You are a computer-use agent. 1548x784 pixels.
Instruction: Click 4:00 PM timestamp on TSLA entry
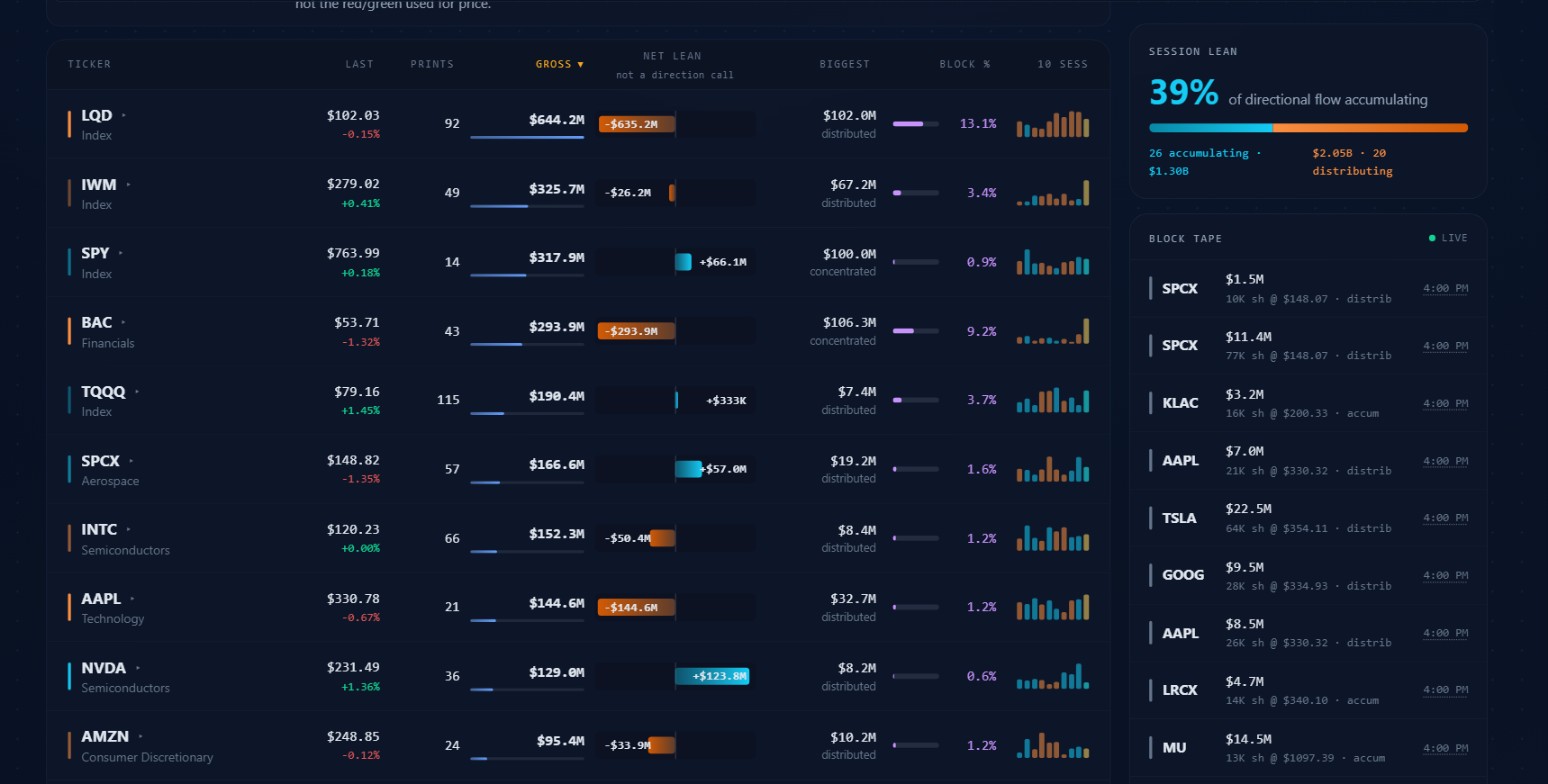[x=1445, y=519]
